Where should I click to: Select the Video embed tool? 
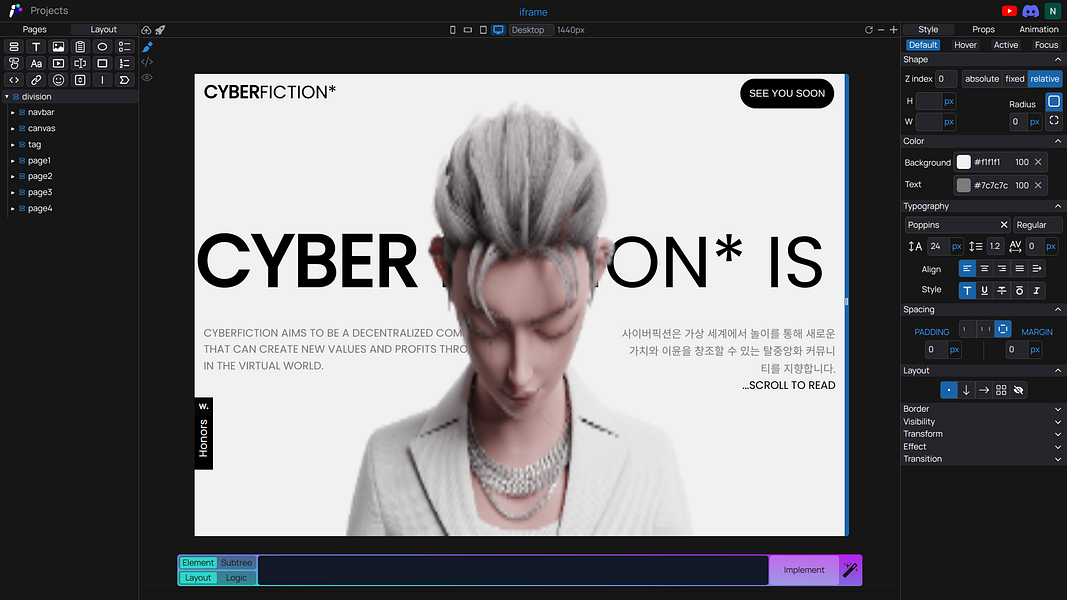(x=57, y=63)
